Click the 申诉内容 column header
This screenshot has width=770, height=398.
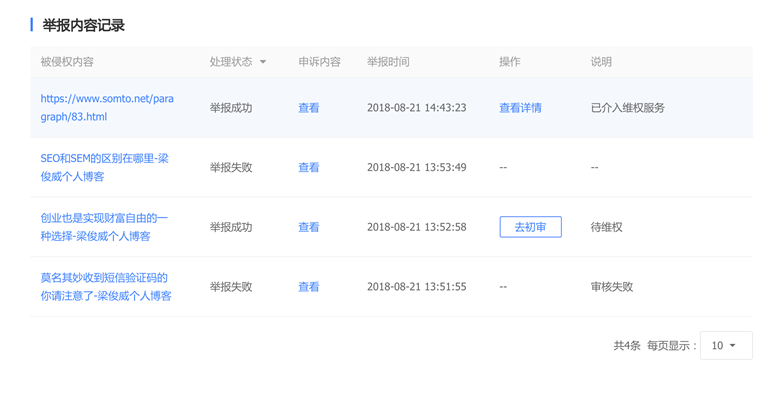tap(319, 62)
